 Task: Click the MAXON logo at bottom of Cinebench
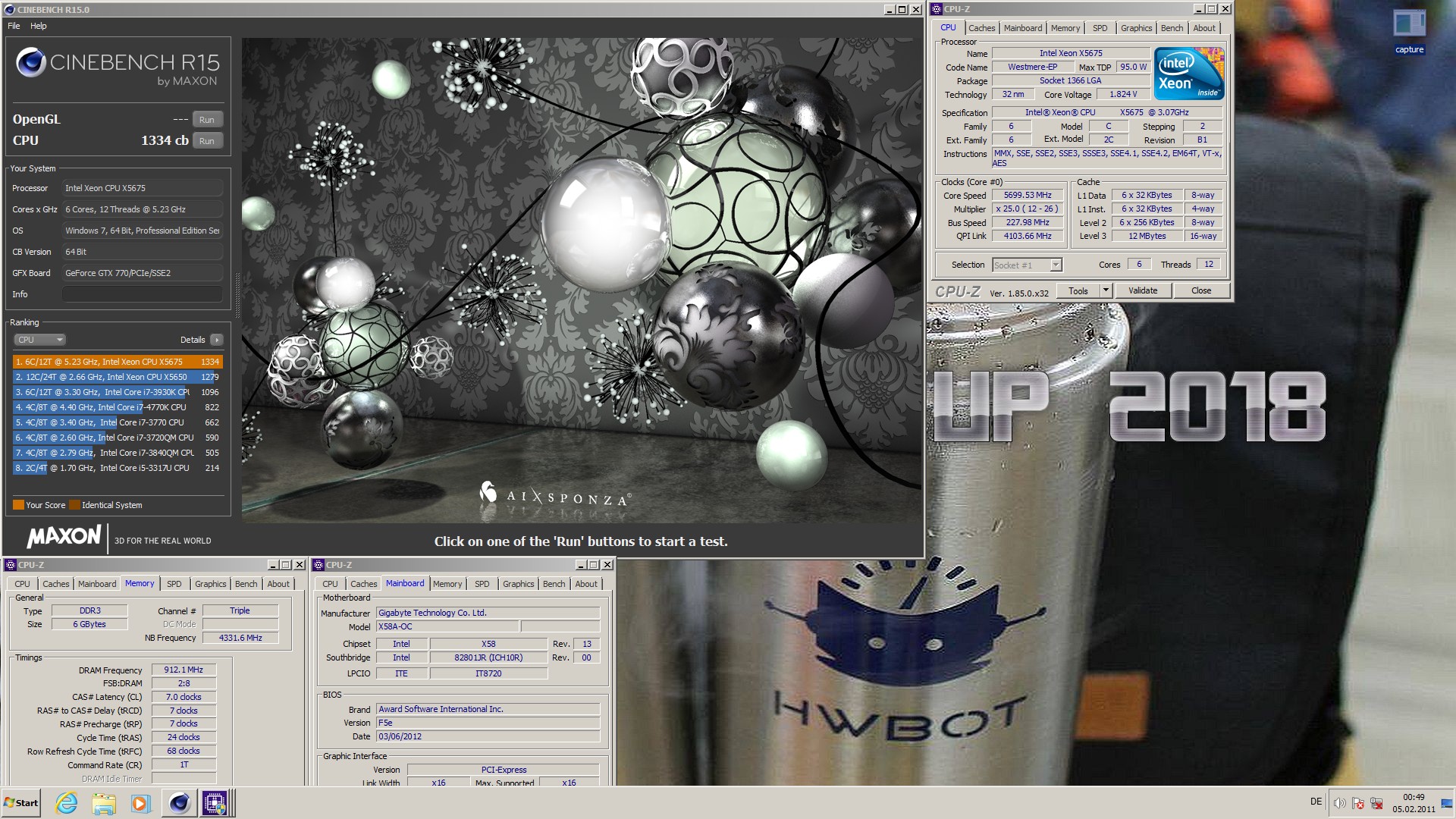[64, 537]
